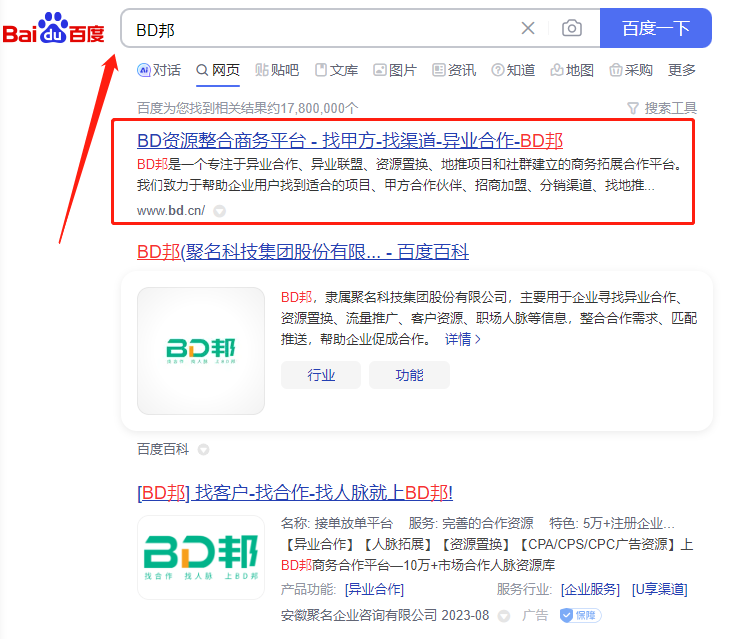The height and width of the screenshot is (639, 746).
Task: Click the 保障 shield badge
Action: coord(580,616)
